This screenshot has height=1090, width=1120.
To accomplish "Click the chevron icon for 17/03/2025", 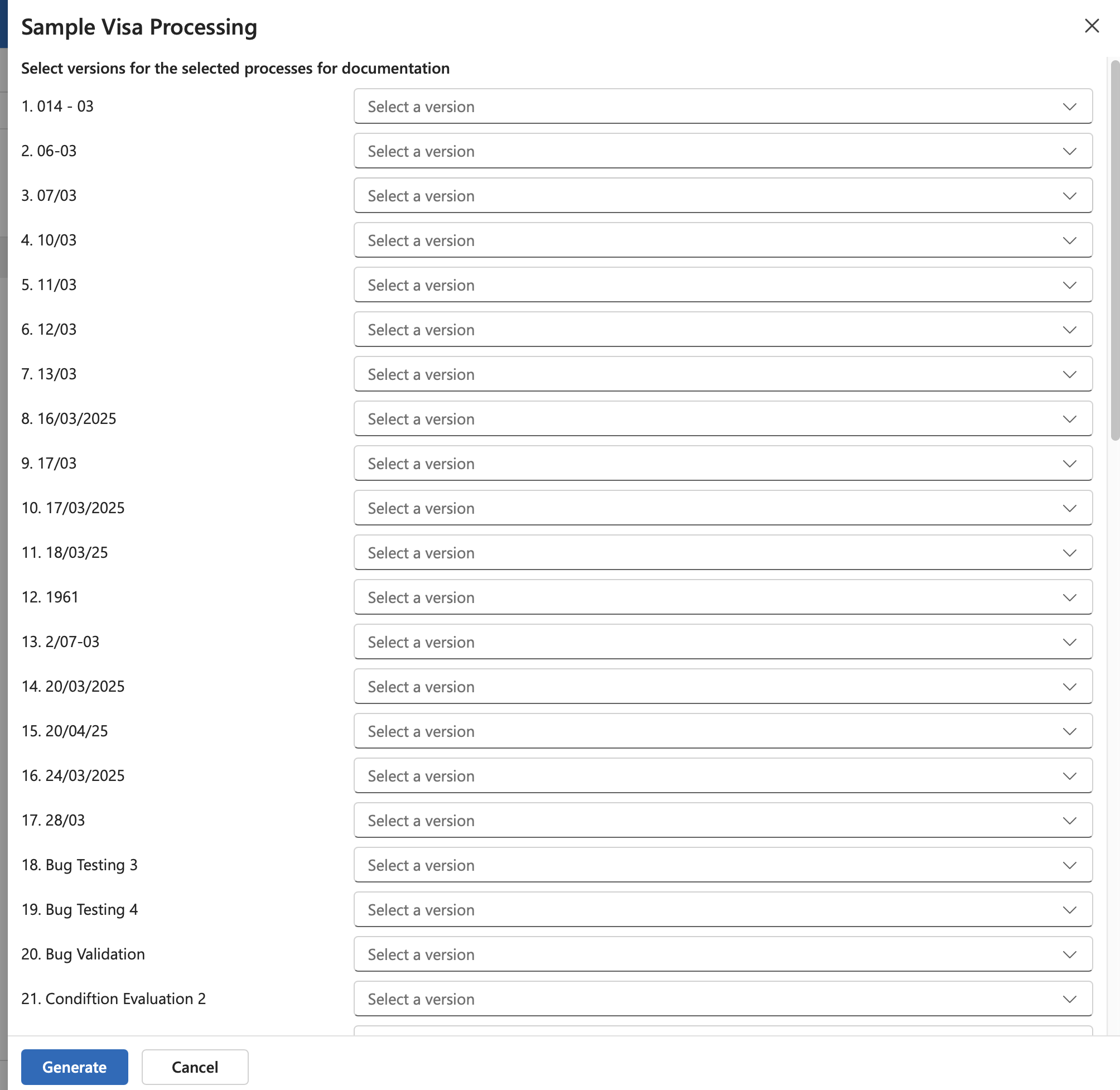I will point(1069,508).
